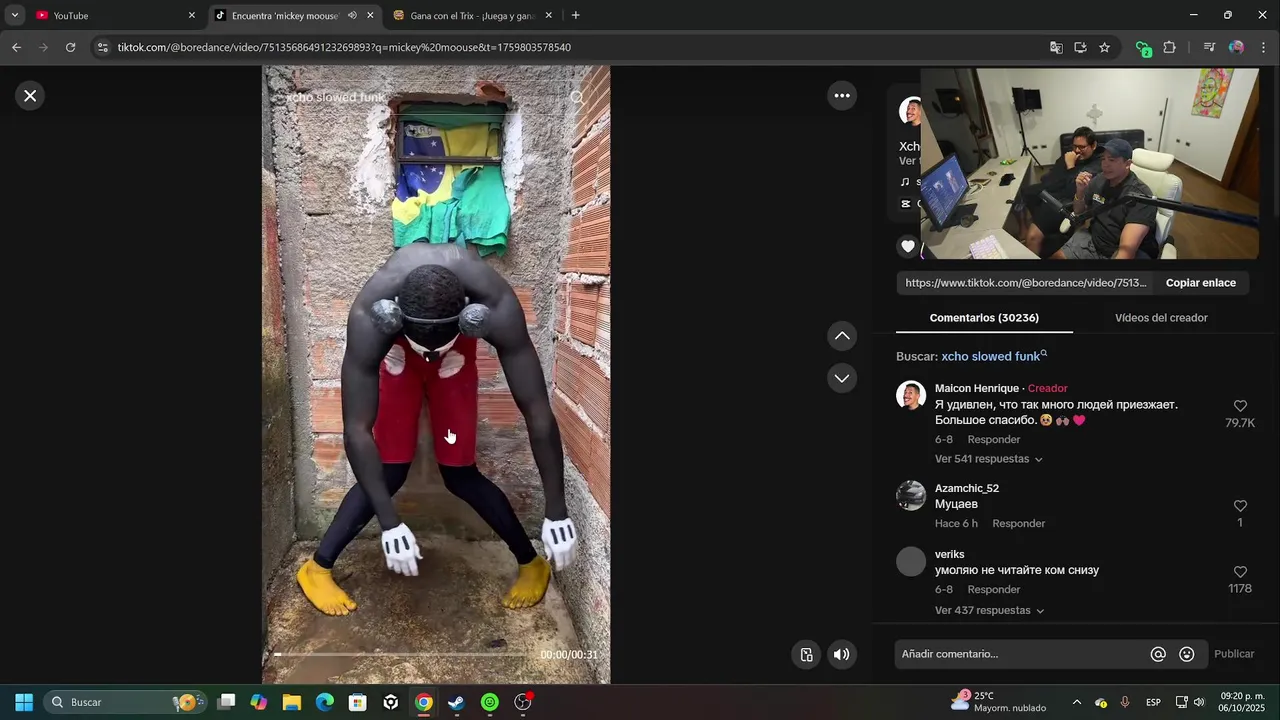Open the media controls icon in Chrome
Image resolution: width=1280 pixels, height=720 pixels.
click(1209, 47)
